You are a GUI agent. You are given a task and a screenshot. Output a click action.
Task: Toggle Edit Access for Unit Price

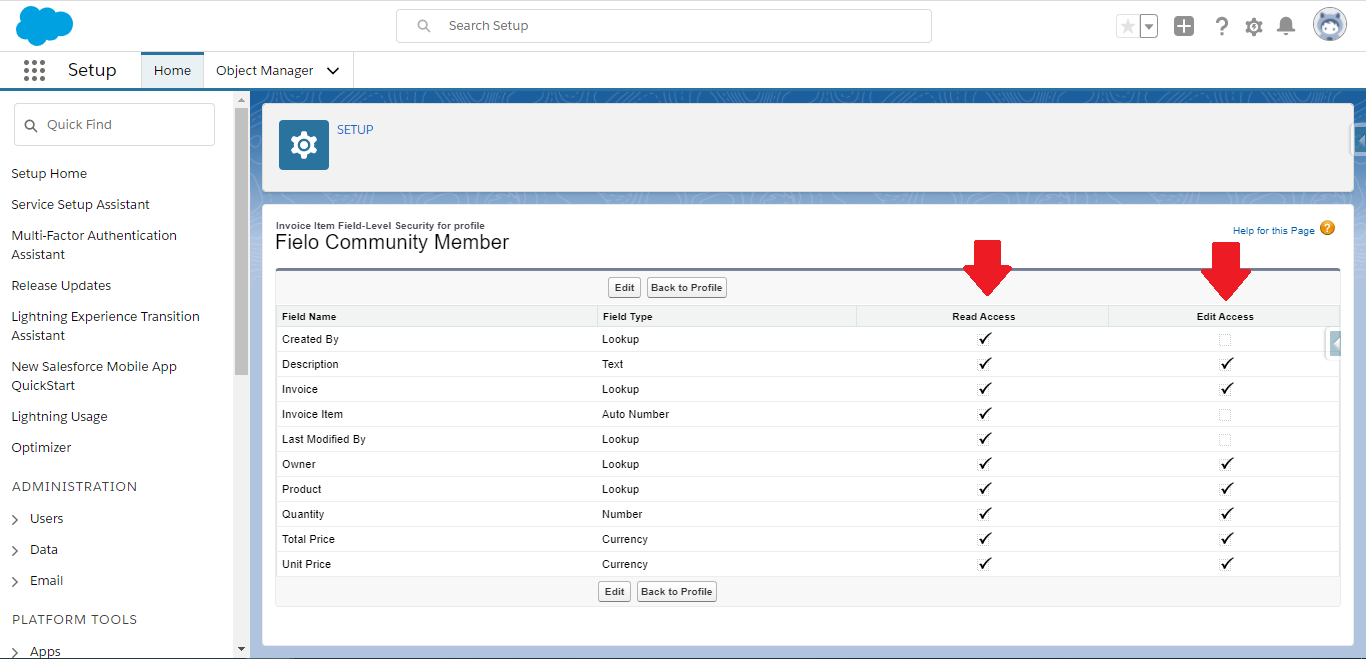pos(1226,564)
